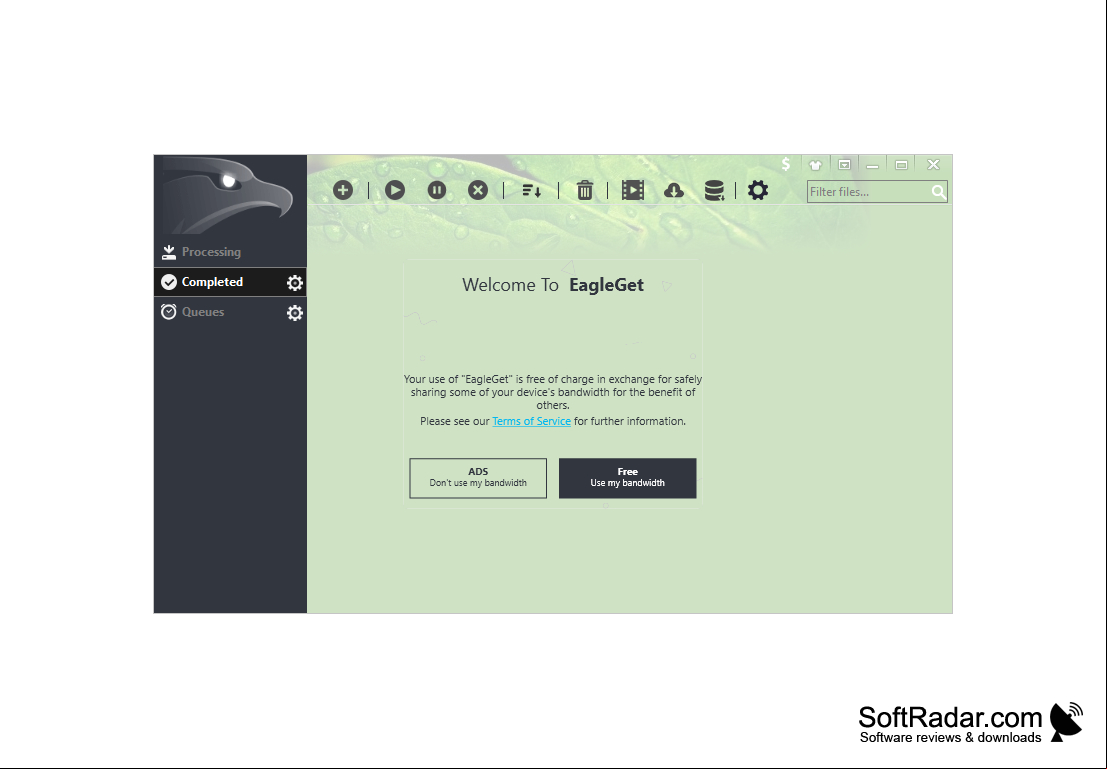Click the dollar sign icon

pos(786,164)
